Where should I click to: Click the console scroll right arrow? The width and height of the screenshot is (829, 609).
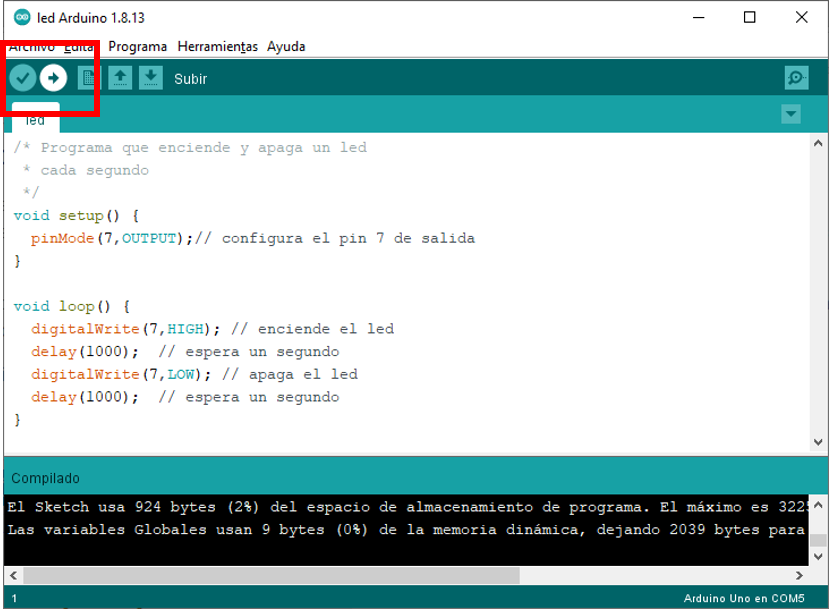(799, 575)
